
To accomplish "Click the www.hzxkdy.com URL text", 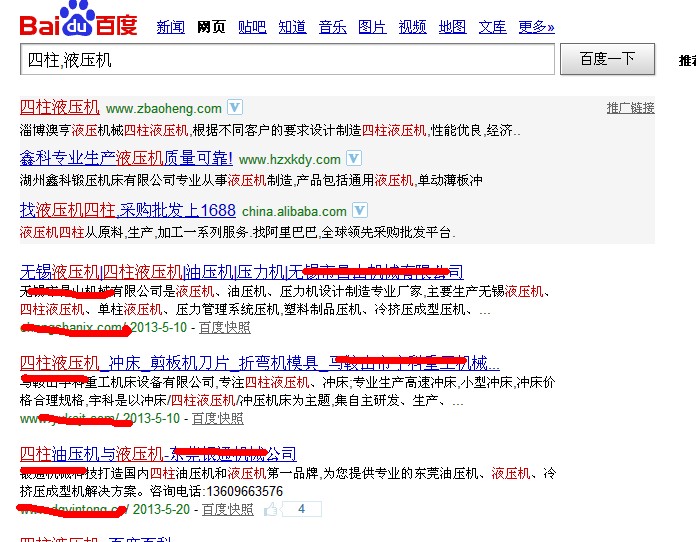I will point(289,159).
